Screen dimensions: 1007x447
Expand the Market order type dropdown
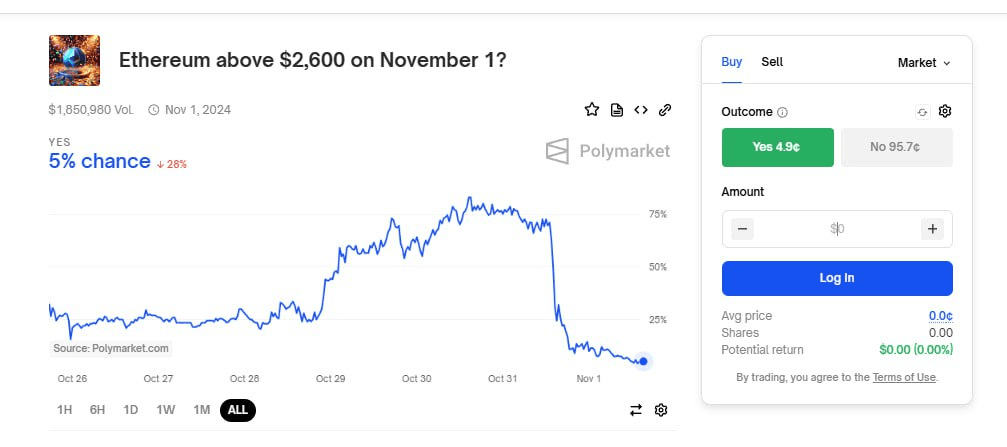pyautogui.click(x=924, y=62)
